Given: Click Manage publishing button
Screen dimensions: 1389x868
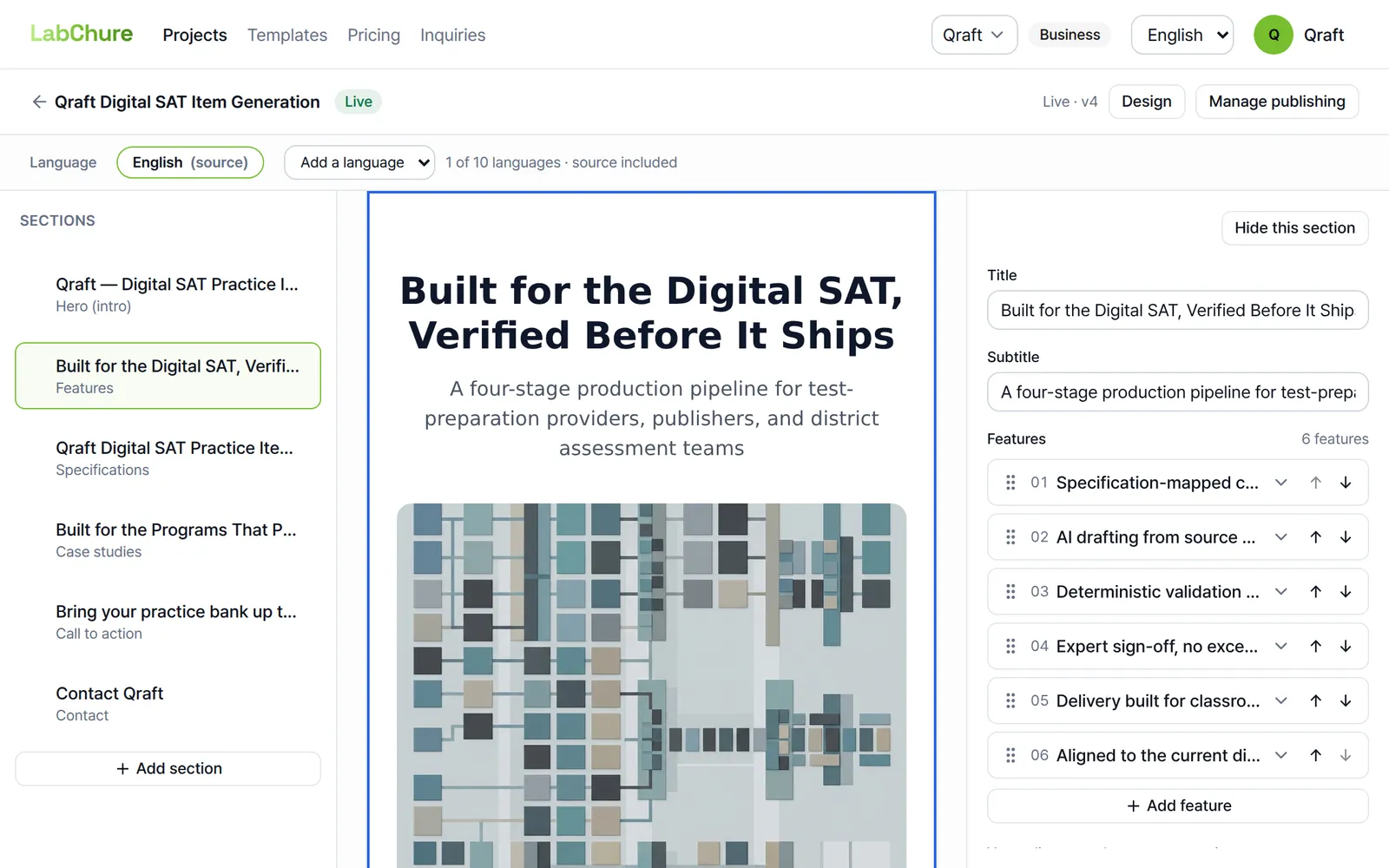Looking at the screenshot, I should (x=1277, y=102).
